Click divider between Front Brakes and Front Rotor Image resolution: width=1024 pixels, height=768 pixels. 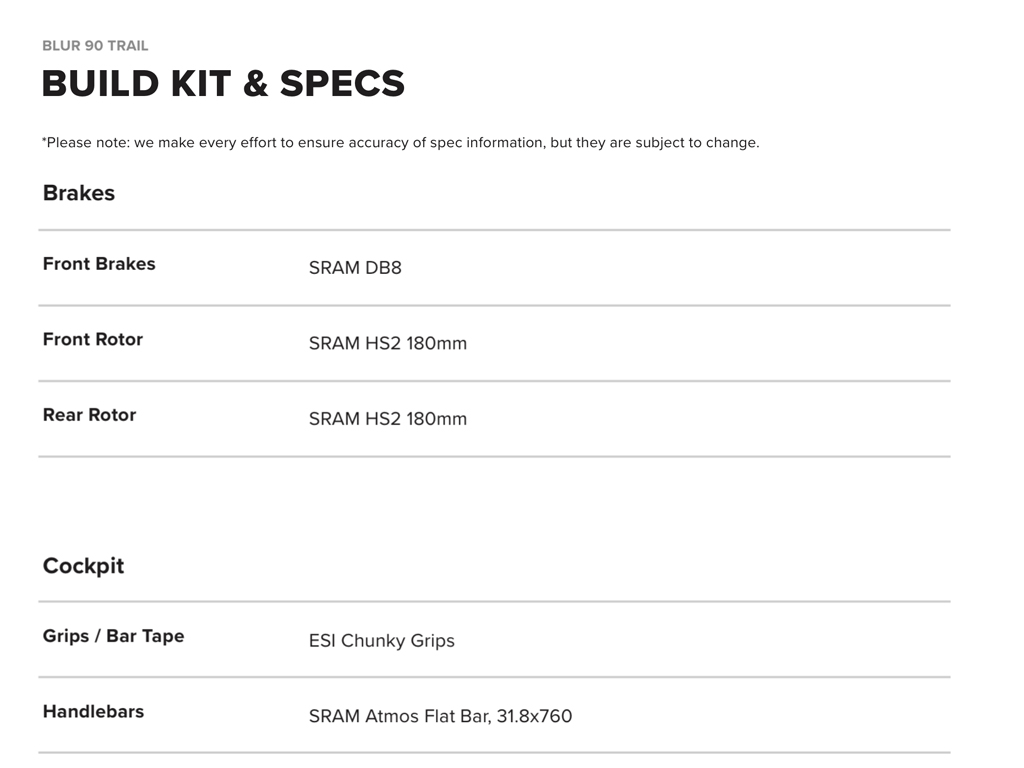pyautogui.click(x=494, y=306)
